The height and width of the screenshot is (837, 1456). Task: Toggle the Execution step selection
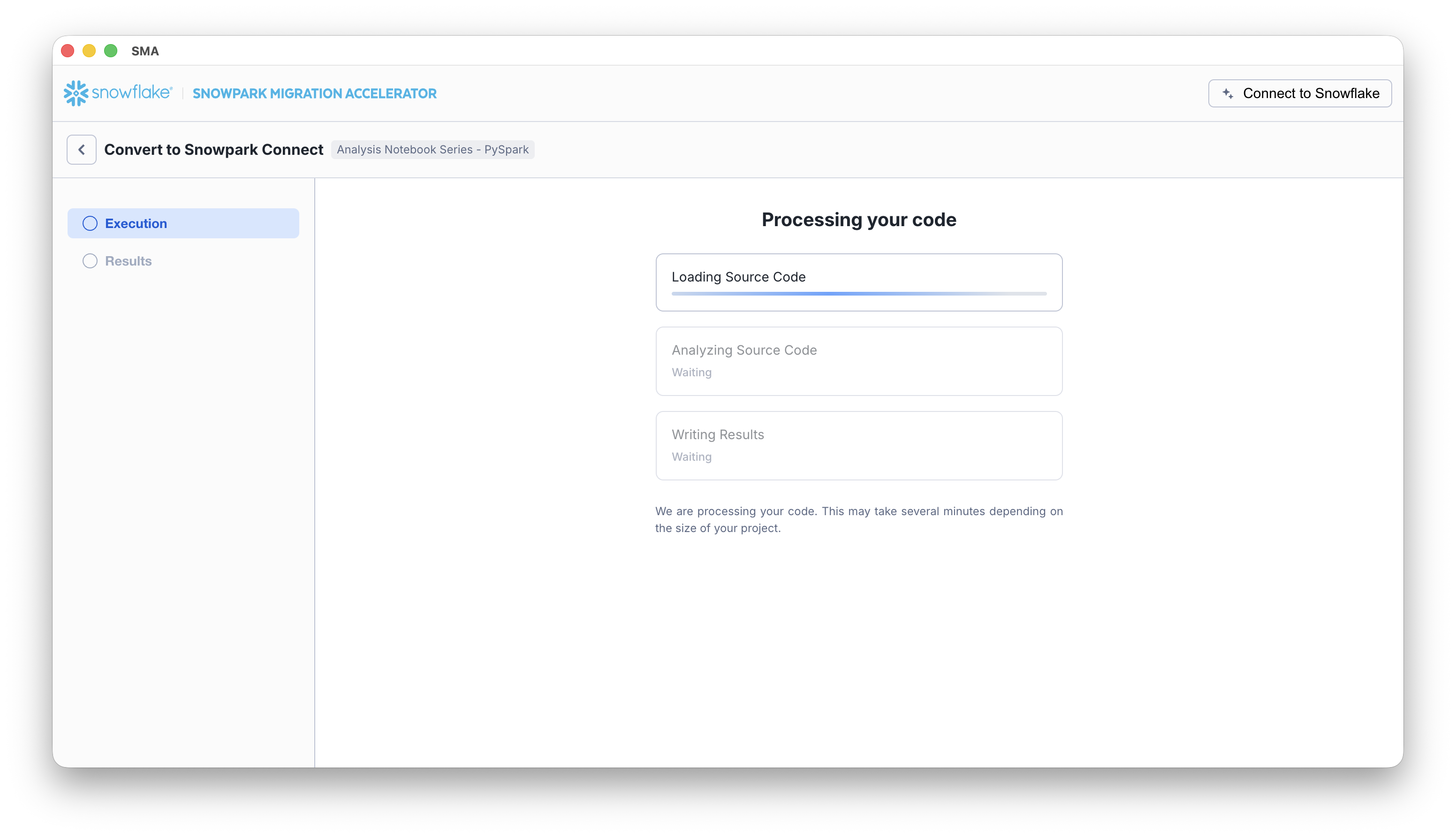(183, 223)
